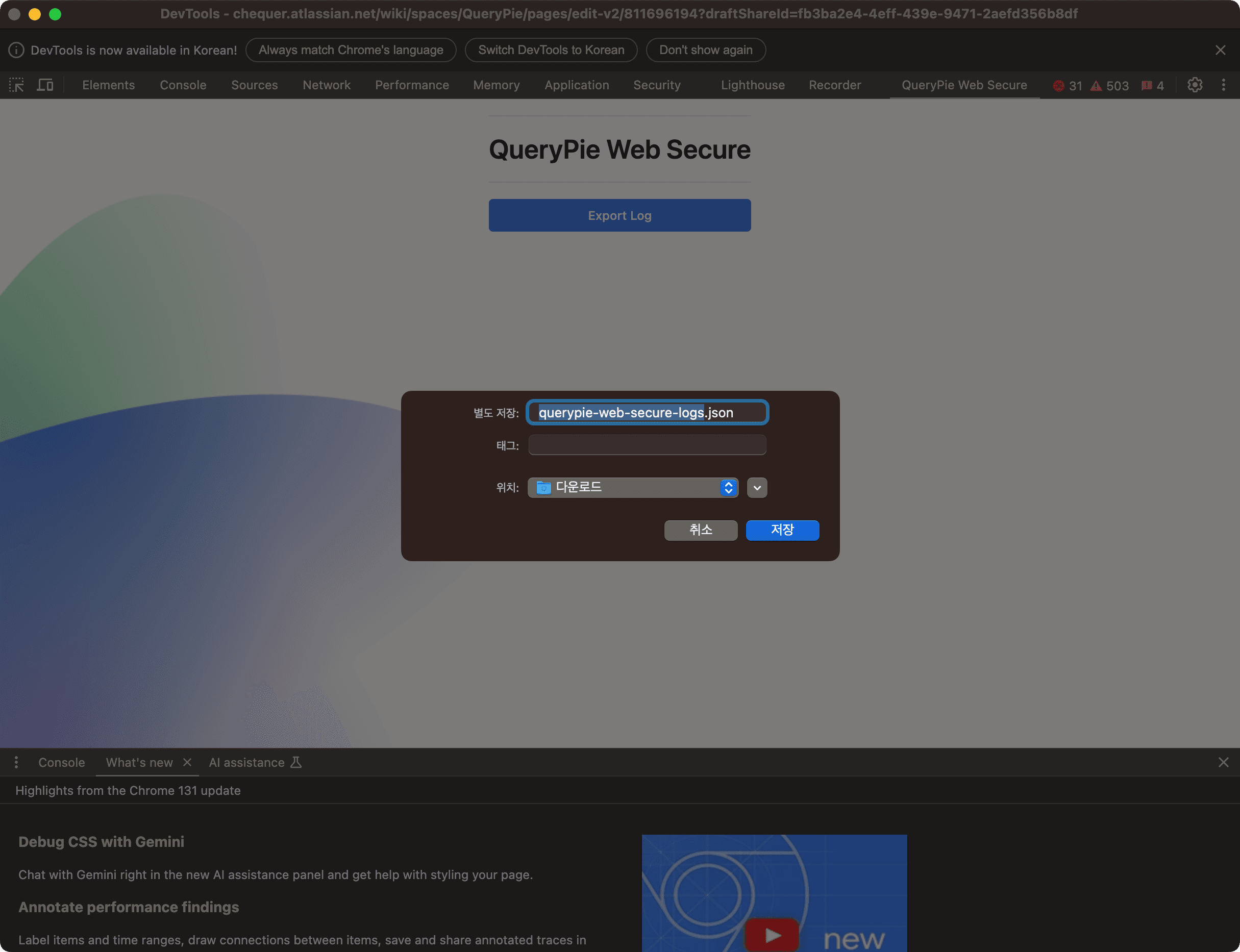Select Don't show again for language notice
Screen dimensions: 1240x952
706,50
